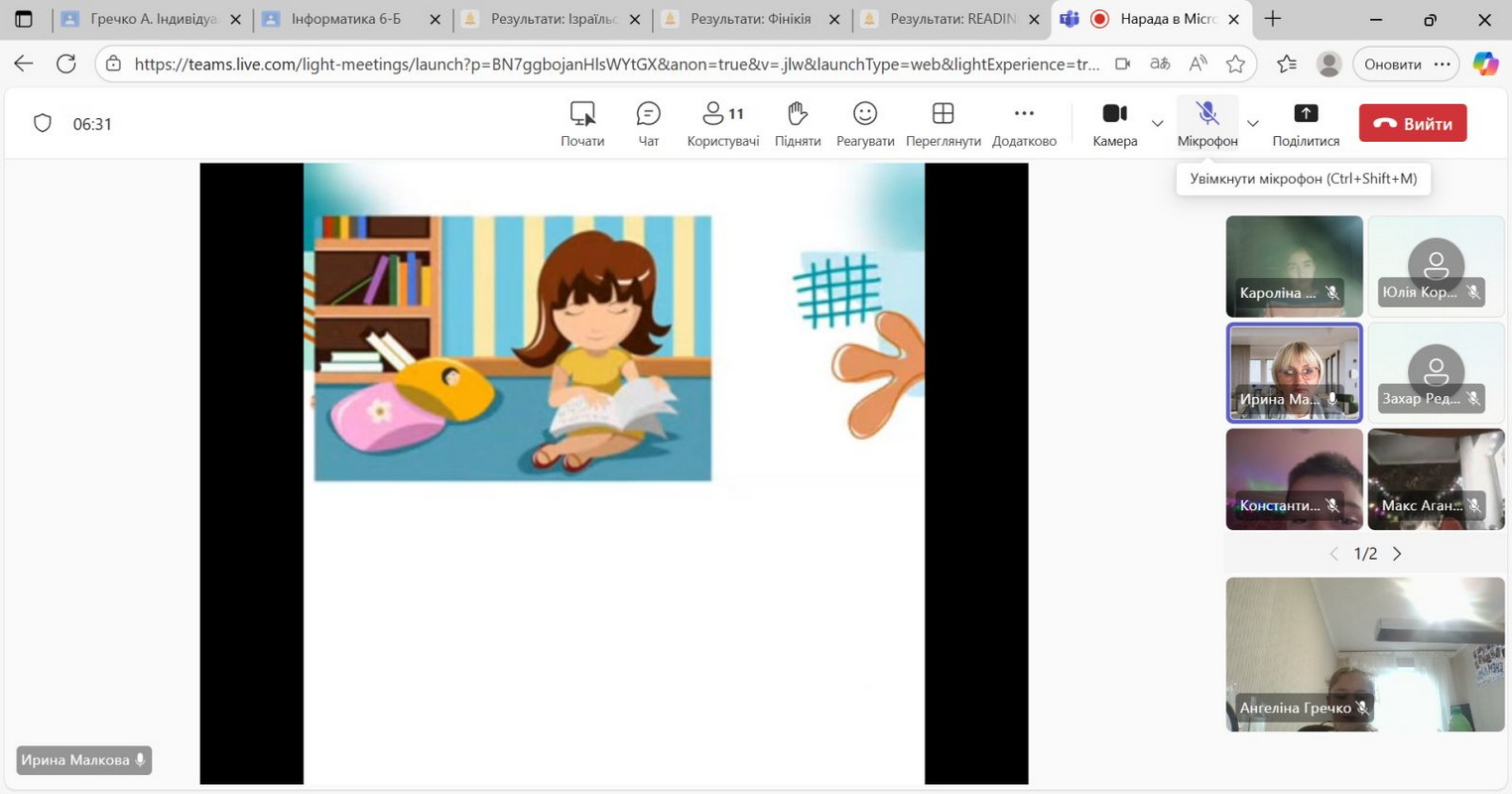Open the Чат (Chat) panel

(x=648, y=124)
